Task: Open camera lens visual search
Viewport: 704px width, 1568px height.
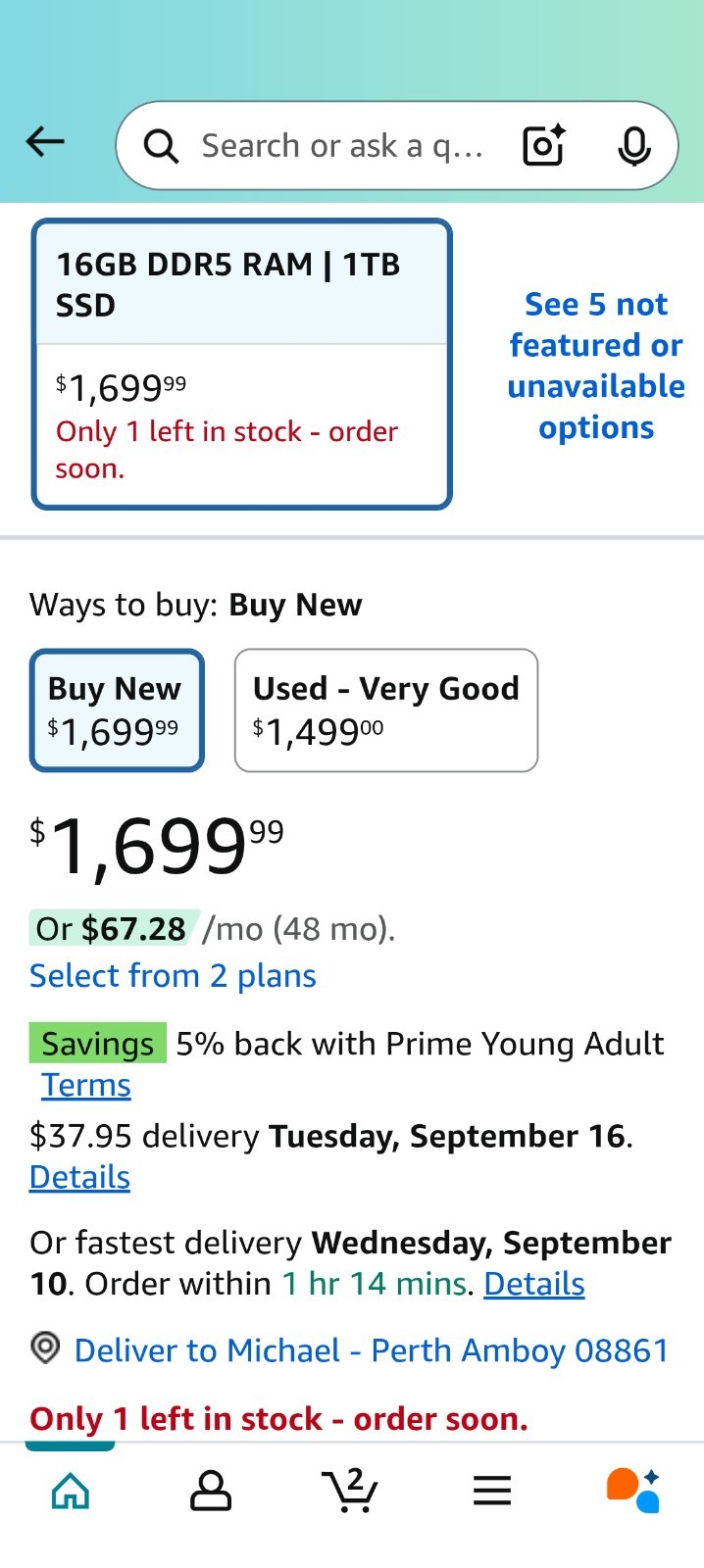Action: (x=544, y=145)
